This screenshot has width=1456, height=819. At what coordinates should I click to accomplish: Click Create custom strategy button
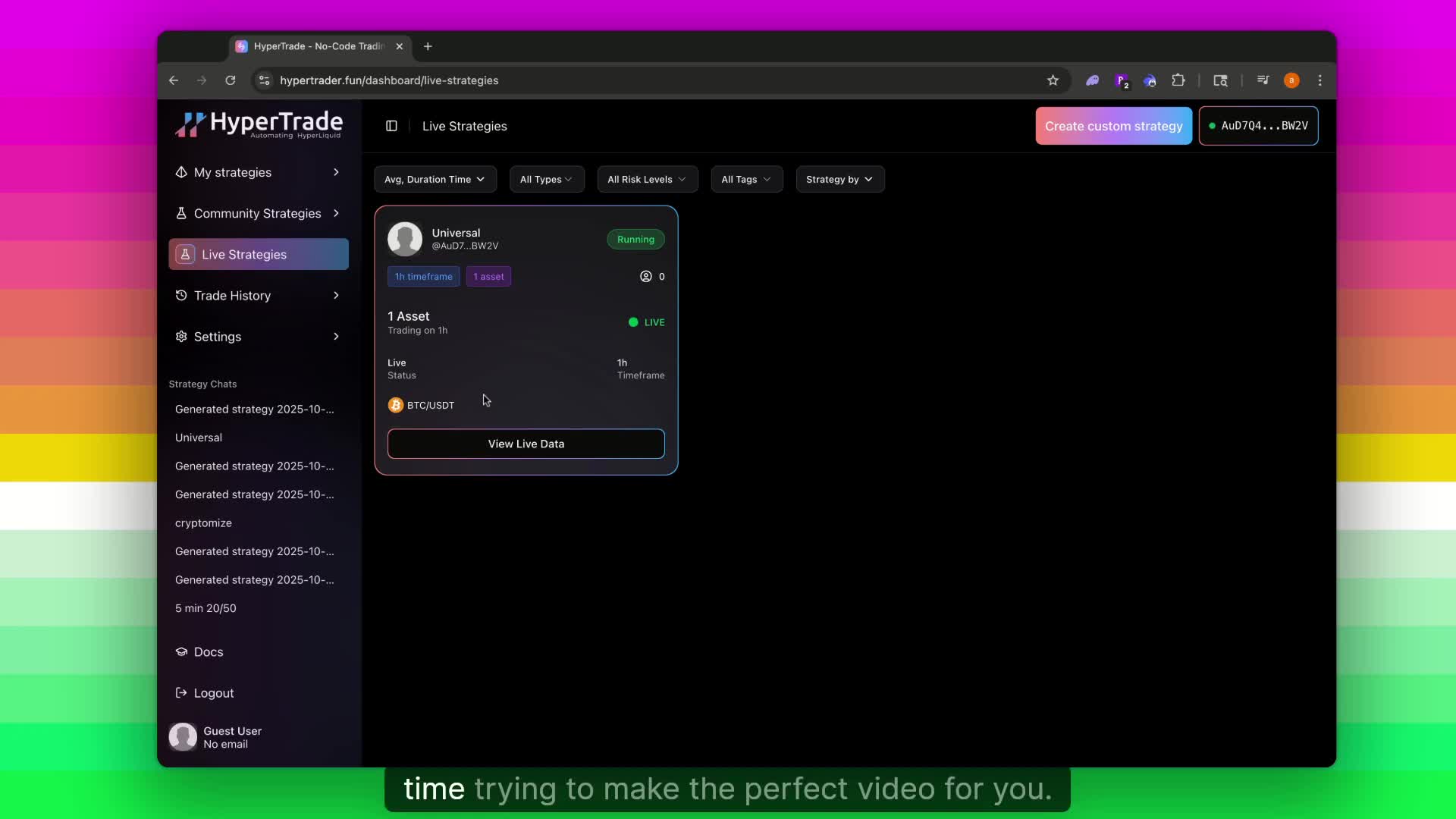1113,126
